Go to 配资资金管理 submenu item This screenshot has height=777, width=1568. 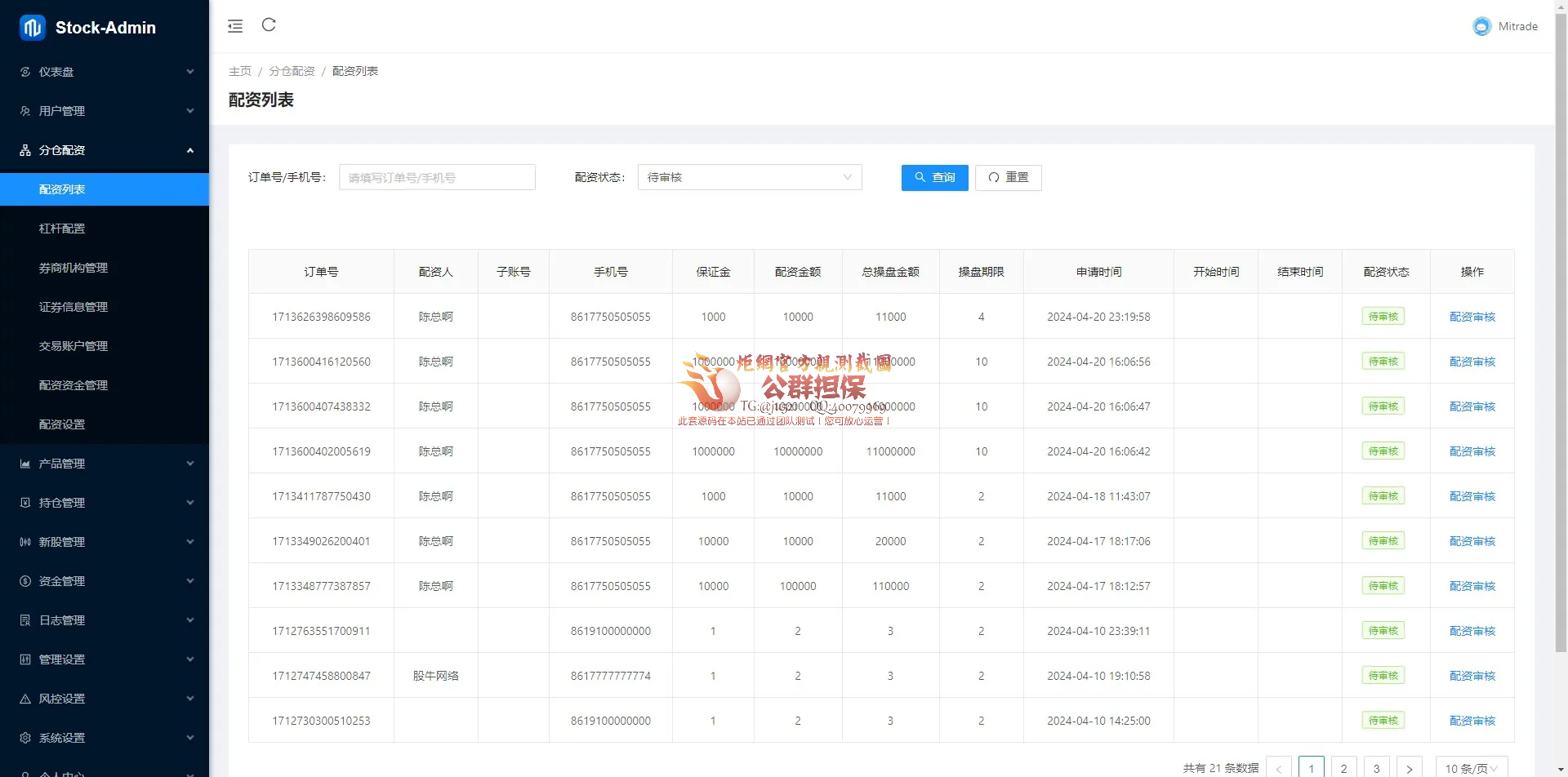click(73, 385)
